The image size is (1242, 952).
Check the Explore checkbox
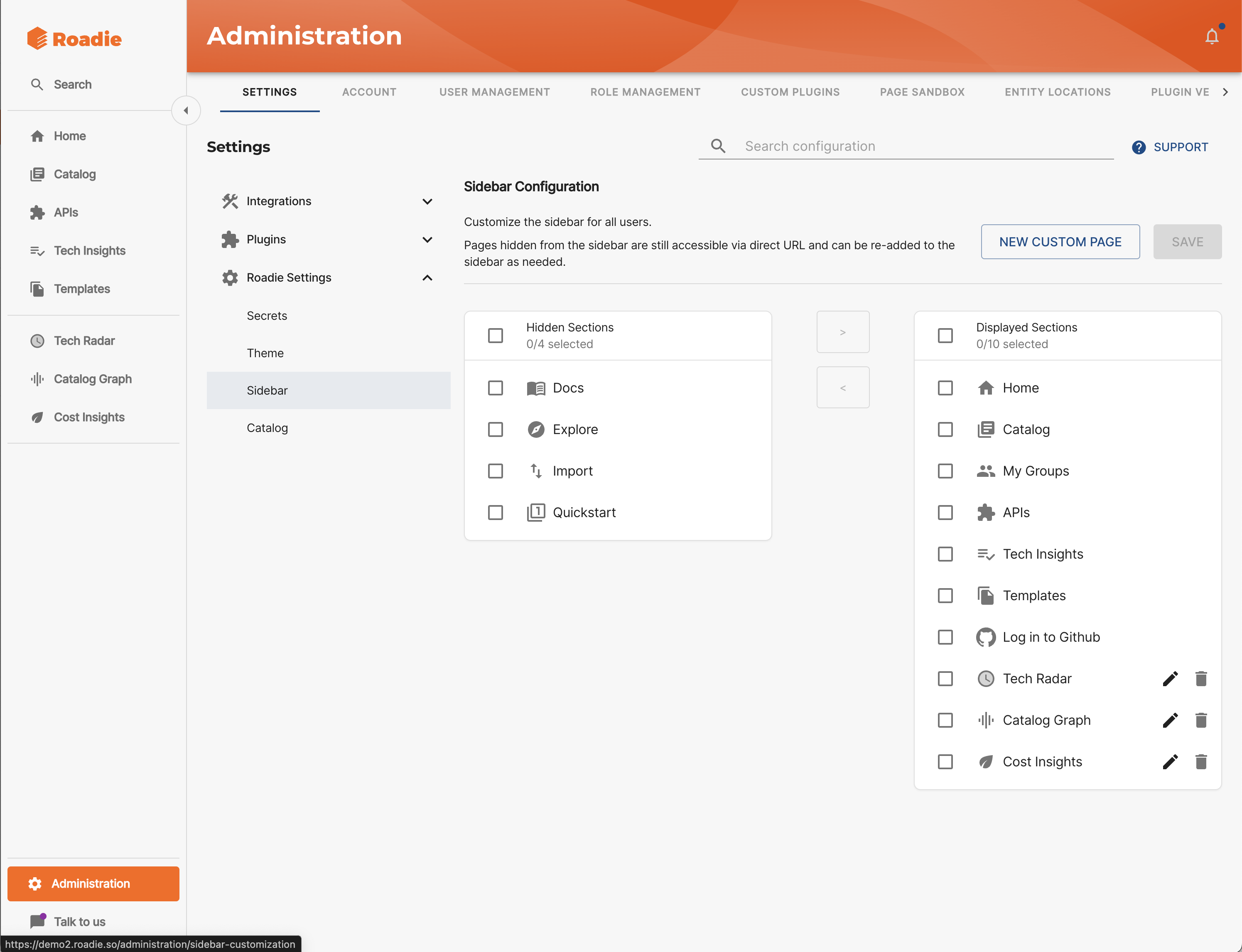coord(495,429)
